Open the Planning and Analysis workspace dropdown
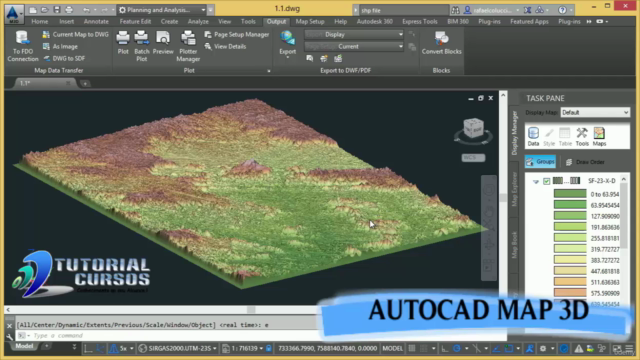This screenshot has height=360, width=640. point(162,10)
